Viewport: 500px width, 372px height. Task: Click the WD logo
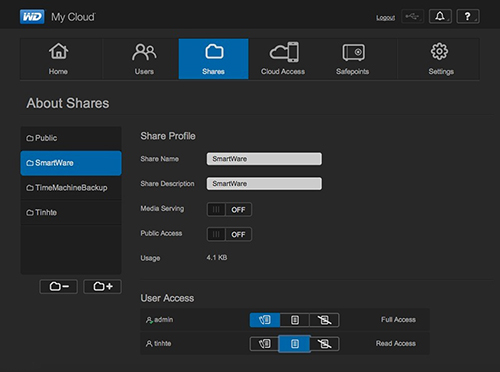pos(32,16)
